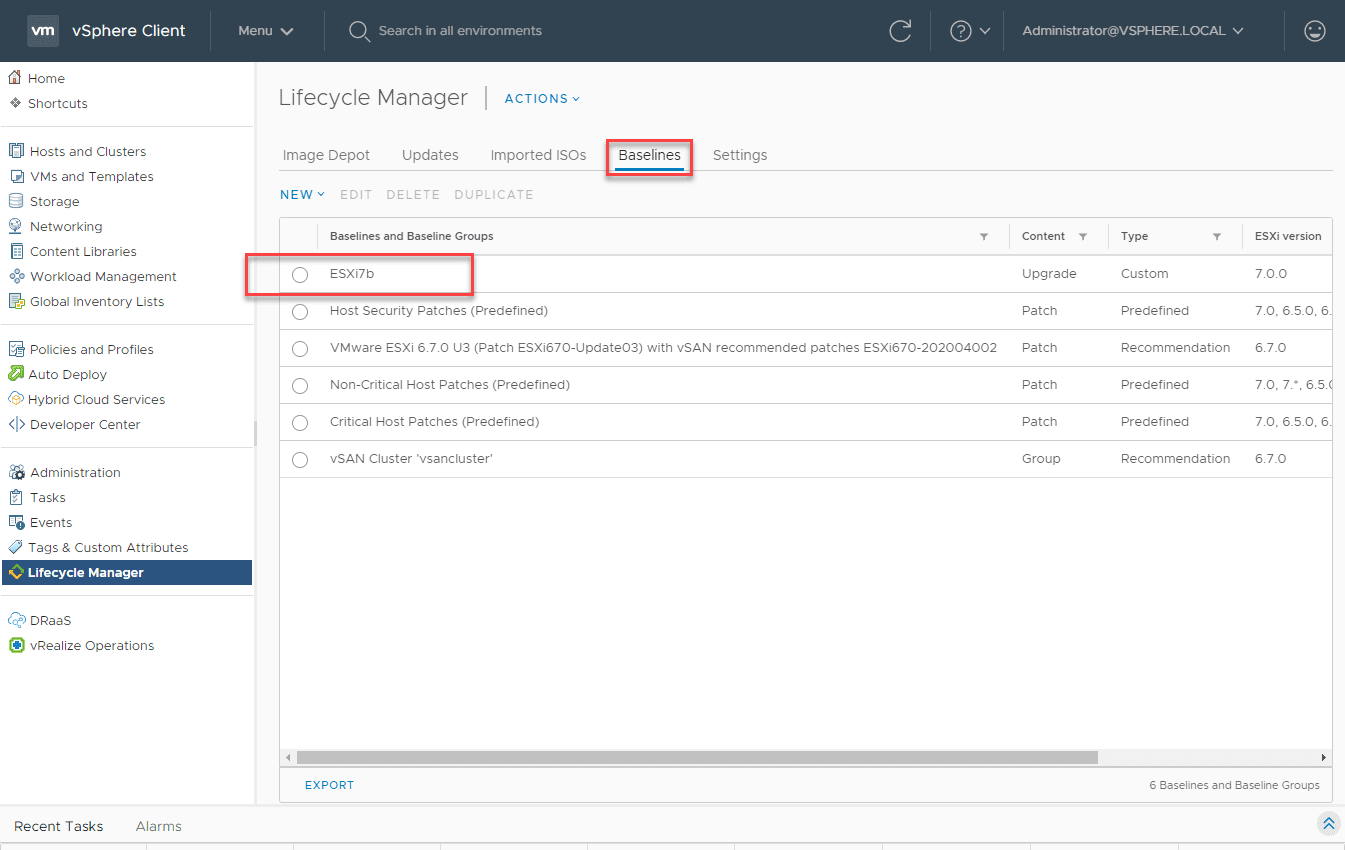This screenshot has height=850, width=1345.
Task: Open the NEW baseline dropdown
Action: tap(302, 195)
